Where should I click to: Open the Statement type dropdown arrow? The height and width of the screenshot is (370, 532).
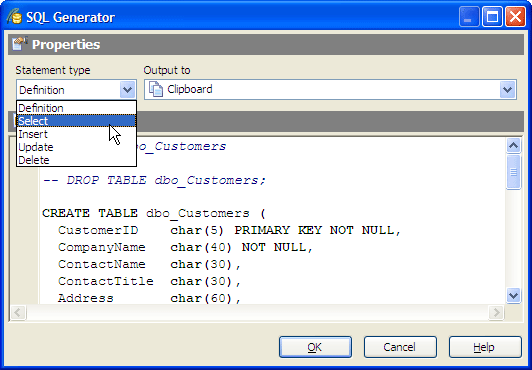click(127, 90)
